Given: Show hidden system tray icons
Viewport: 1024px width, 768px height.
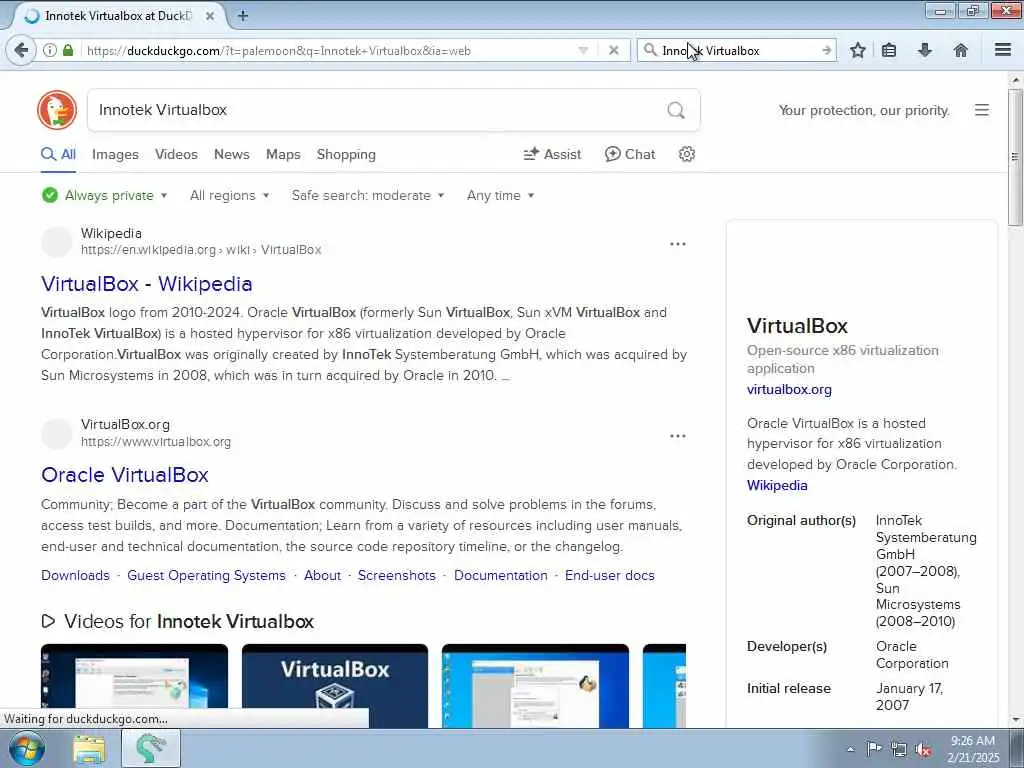Looking at the screenshot, I should click(x=850, y=750).
